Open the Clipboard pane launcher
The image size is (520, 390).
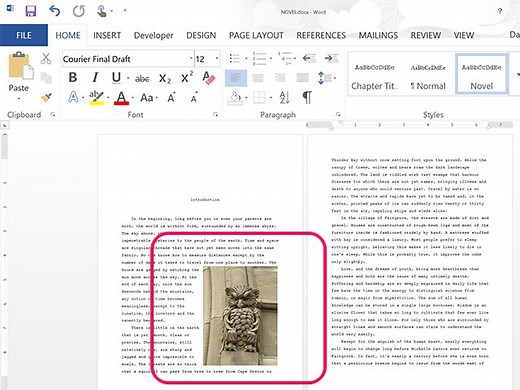[53, 114]
